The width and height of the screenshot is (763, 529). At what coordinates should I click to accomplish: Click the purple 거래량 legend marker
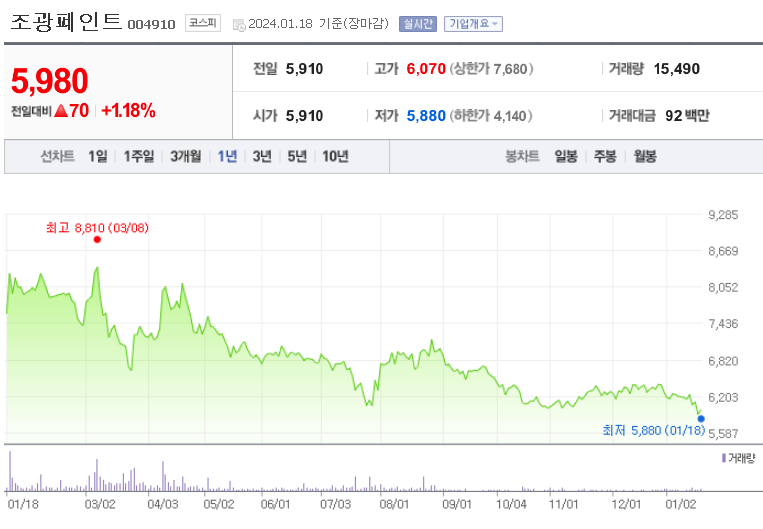coord(724,458)
